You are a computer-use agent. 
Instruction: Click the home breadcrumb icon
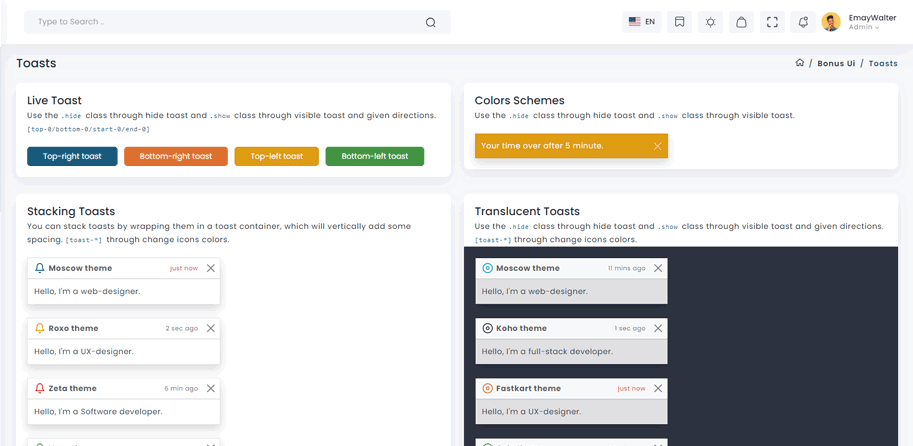799,63
